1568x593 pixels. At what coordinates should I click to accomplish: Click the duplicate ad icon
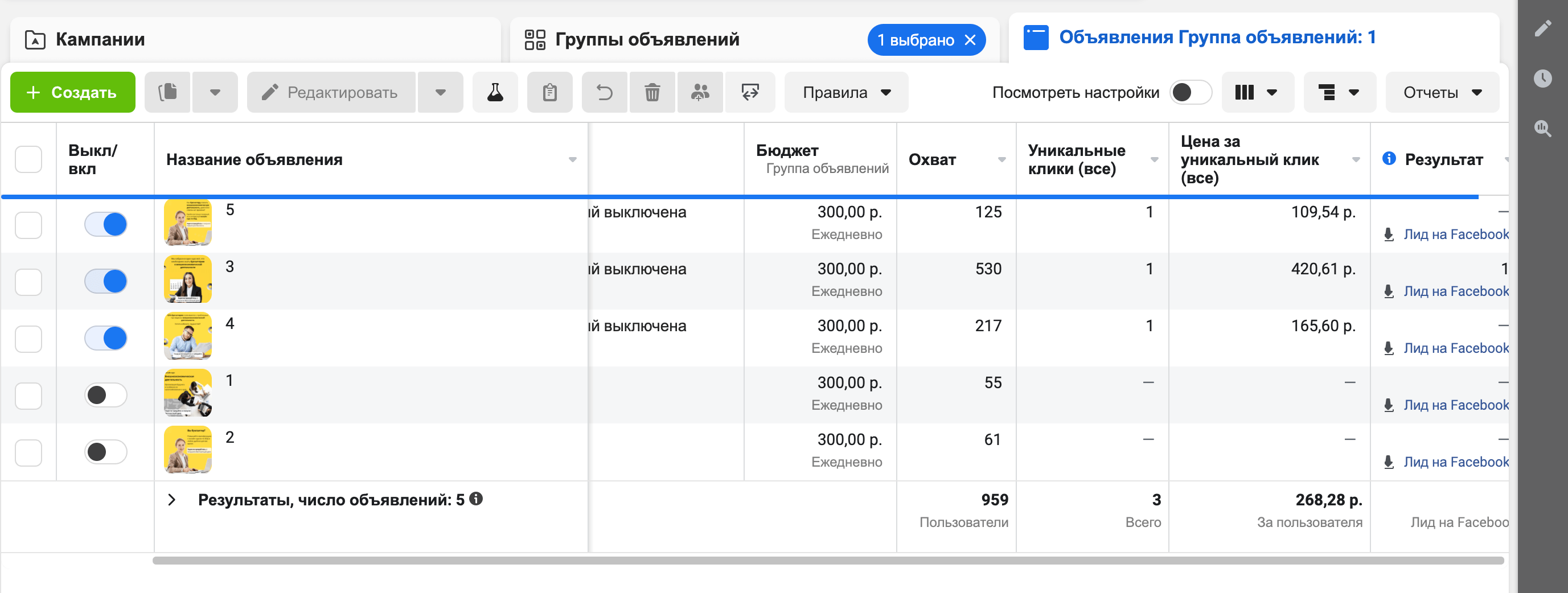tap(167, 92)
